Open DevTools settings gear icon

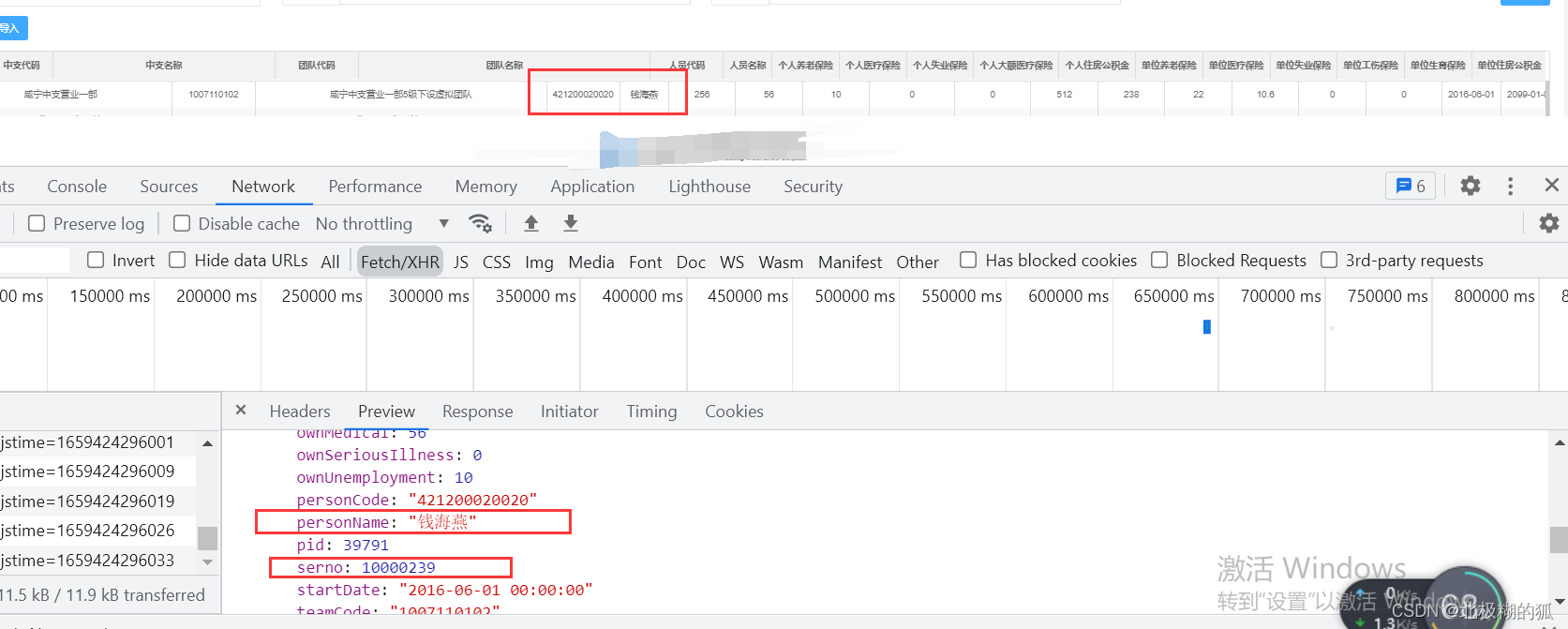1471,186
